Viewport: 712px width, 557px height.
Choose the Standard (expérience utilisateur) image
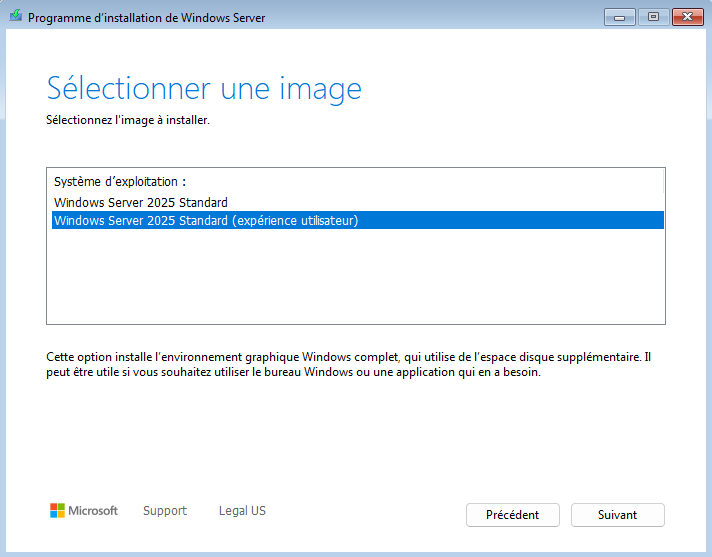click(206, 221)
